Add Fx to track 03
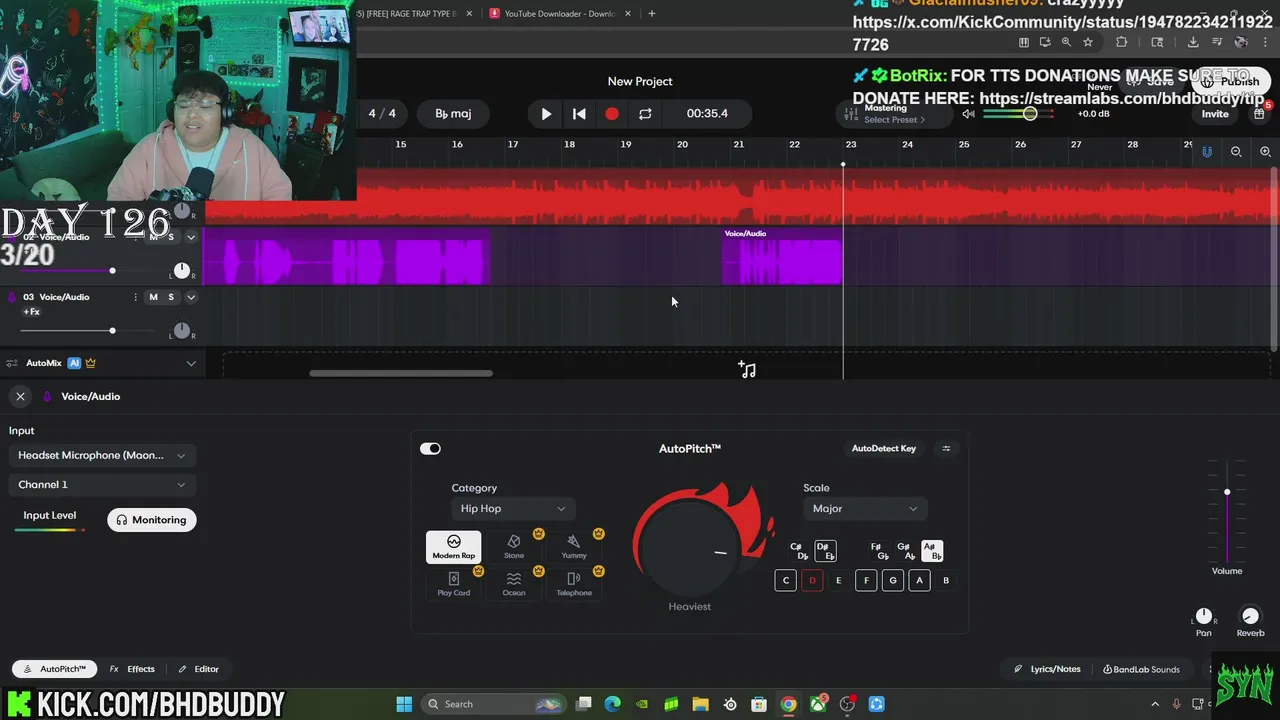 coord(31,312)
